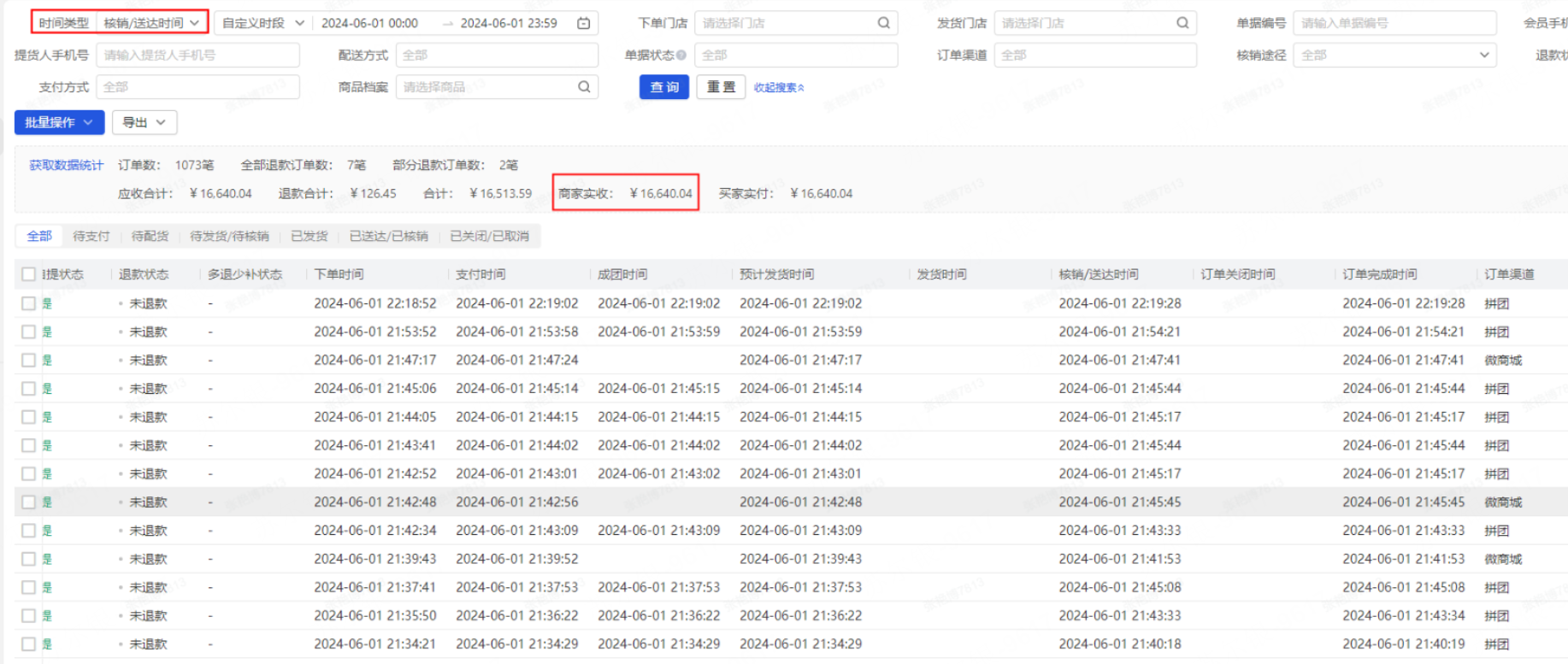Expand the 批量操作 dropdown button
This screenshot has width=1568, height=664.
[x=59, y=122]
